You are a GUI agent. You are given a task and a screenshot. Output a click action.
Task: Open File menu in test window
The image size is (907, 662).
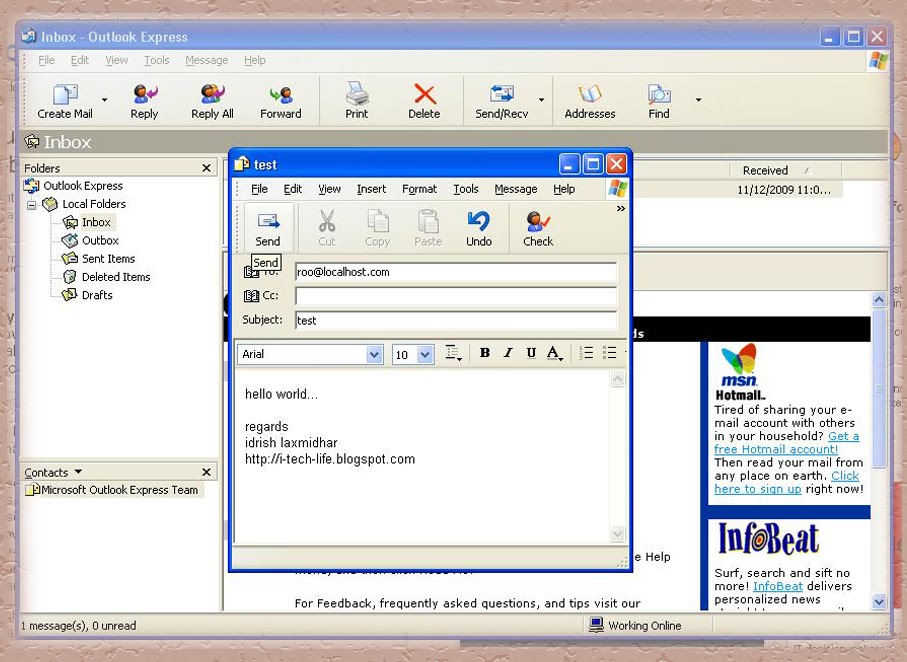pos(259,189)
